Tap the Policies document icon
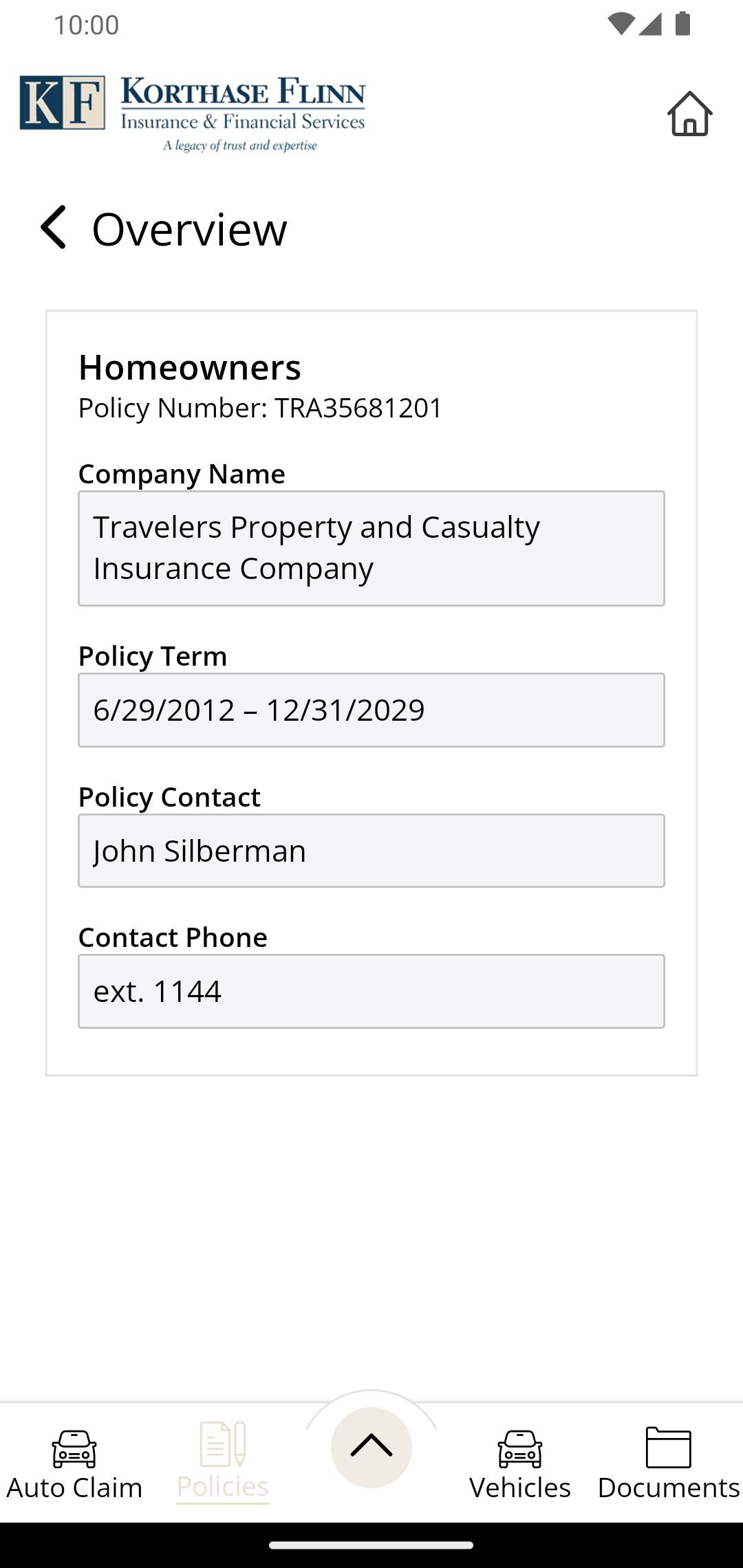743x1568 pixels. [222, 1444]
